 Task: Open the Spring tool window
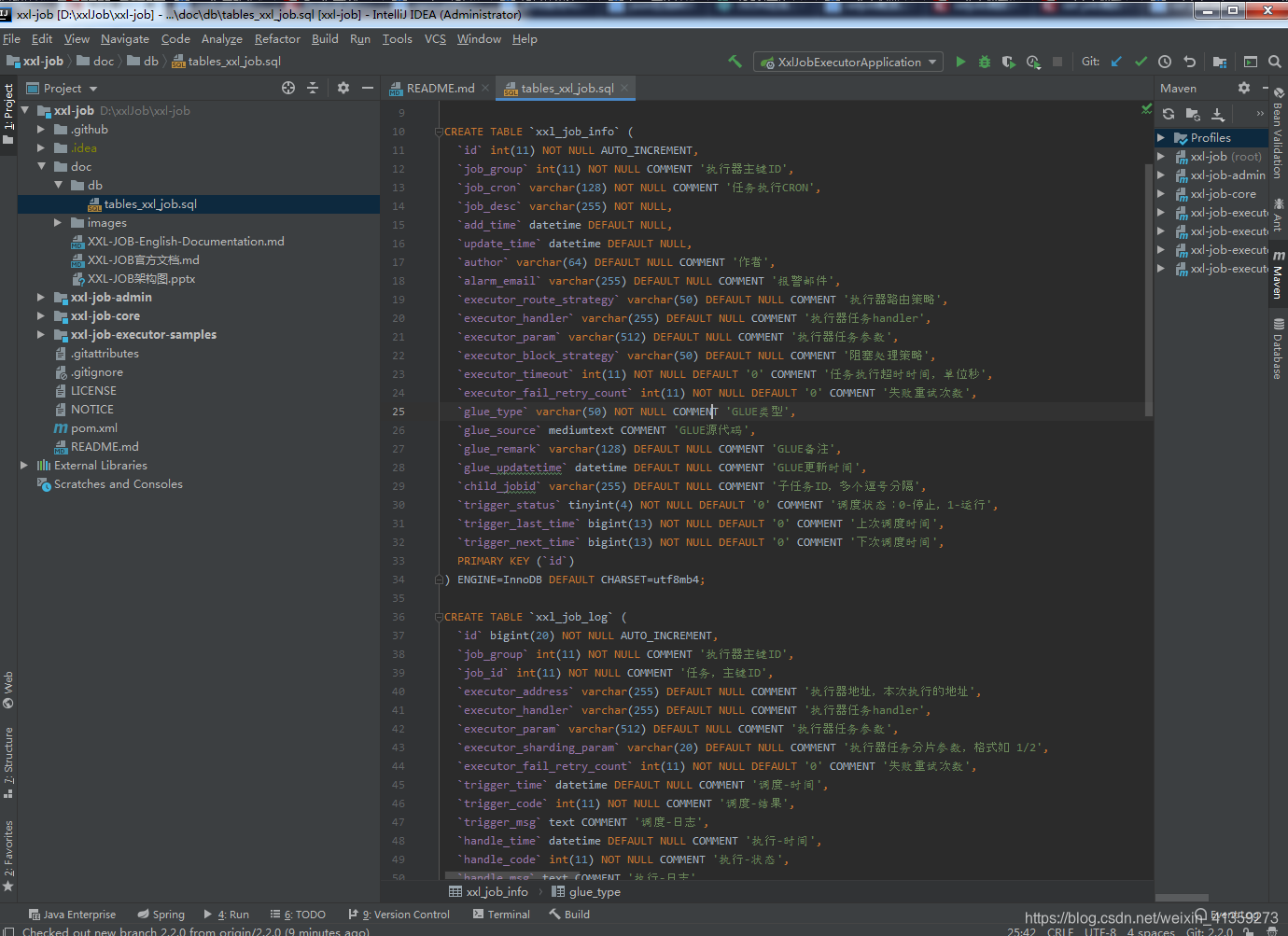coord(161,915)
